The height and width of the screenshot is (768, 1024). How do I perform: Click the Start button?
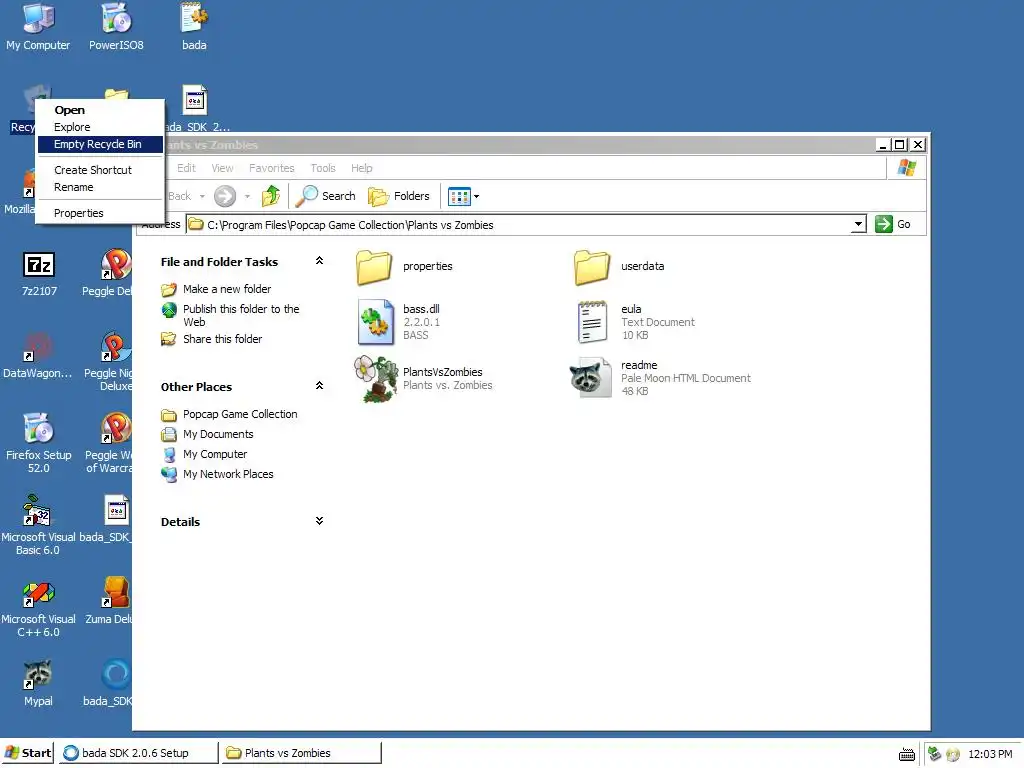27,753
